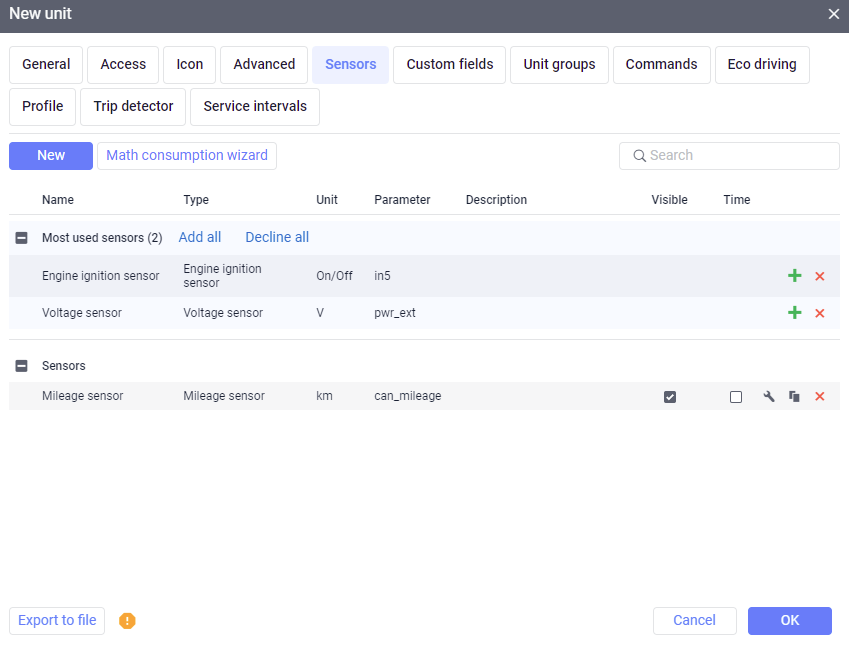The width and height of the screenshot is (849, 648).
Task: Switch to the Custom fields tab
Action: (450, 64)
